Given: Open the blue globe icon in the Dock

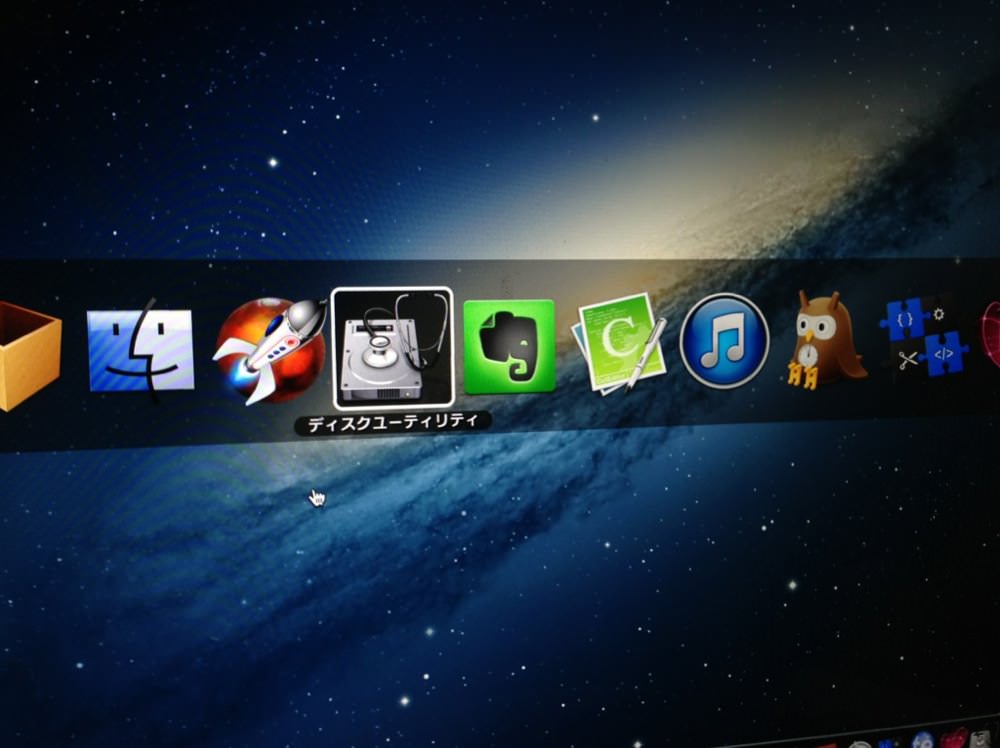Looking at the screenshot, I should [923, 742].
